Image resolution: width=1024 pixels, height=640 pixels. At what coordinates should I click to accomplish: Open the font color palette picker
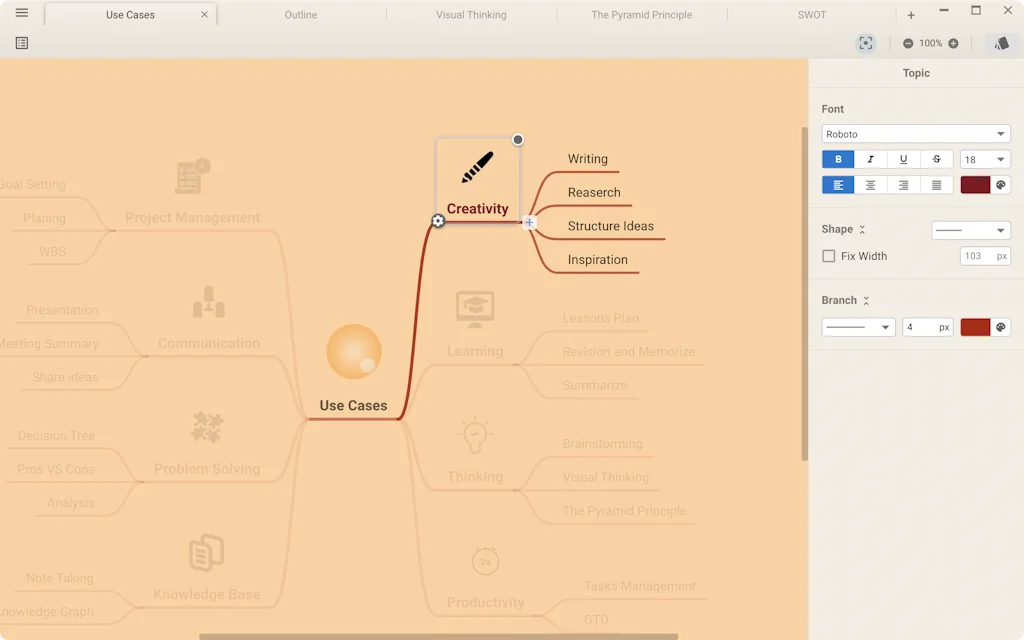pyautogui.click(x=1001, y=184)
